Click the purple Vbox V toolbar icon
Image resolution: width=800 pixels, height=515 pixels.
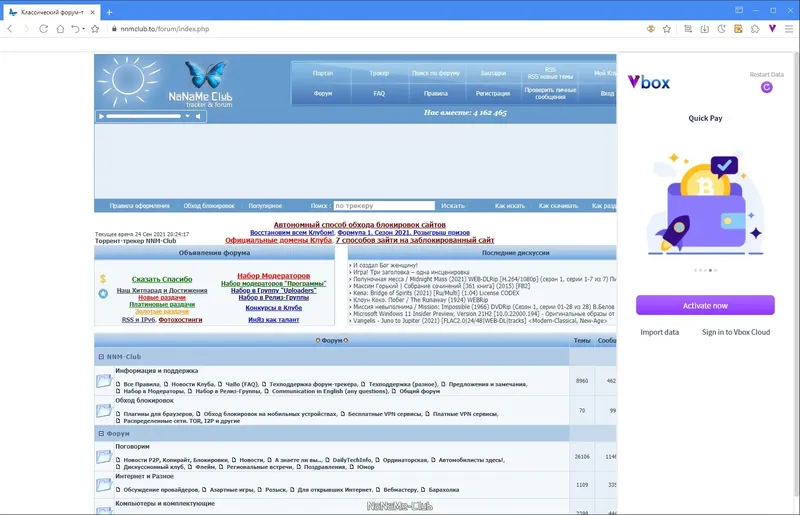[x=772, y=29]
